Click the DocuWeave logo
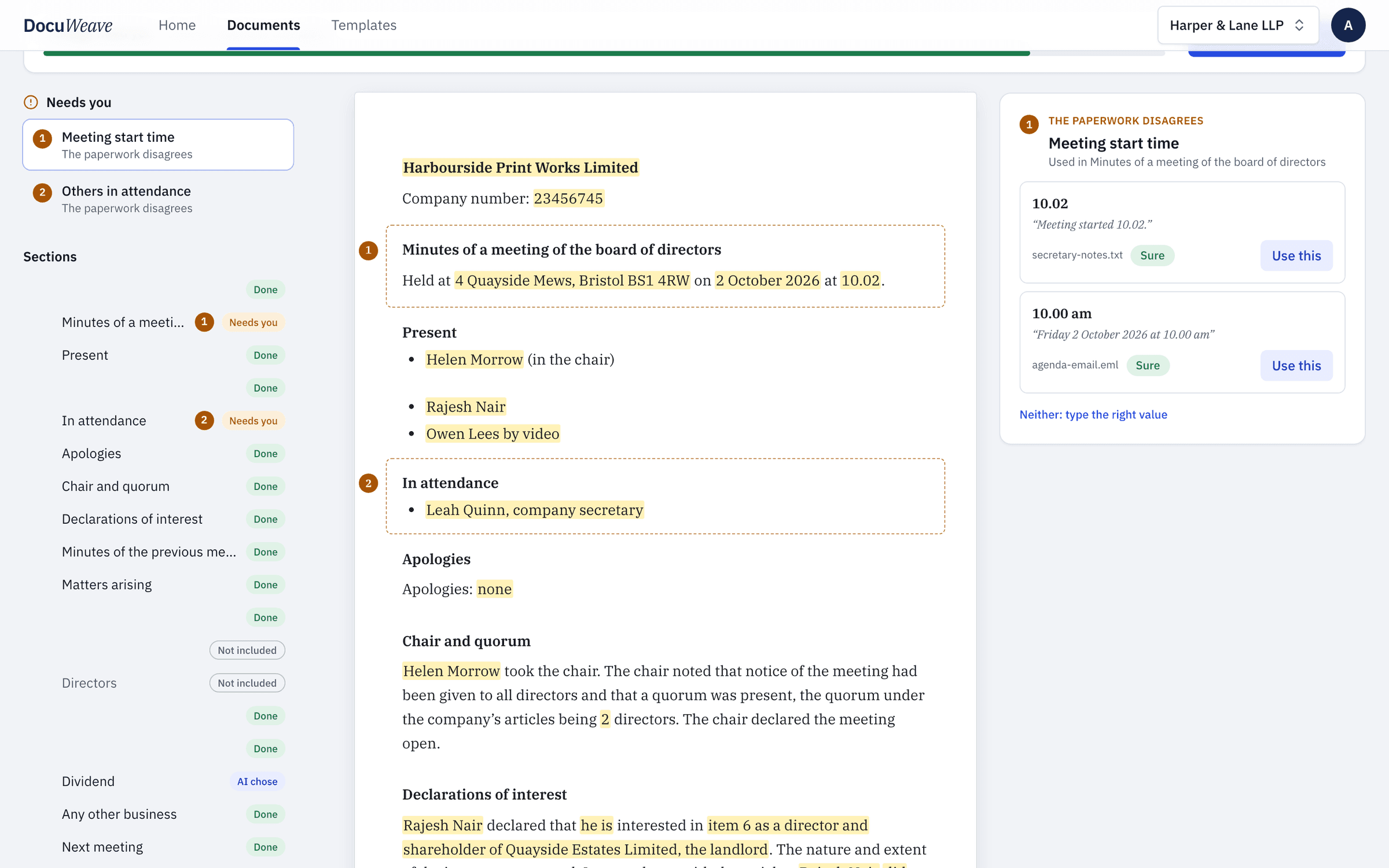Screen dimensions: 1389x868 click(x=68, y=25)
